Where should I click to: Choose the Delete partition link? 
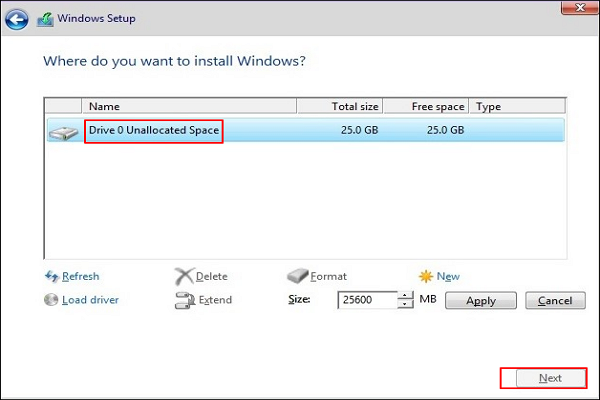tap(212, 276)
